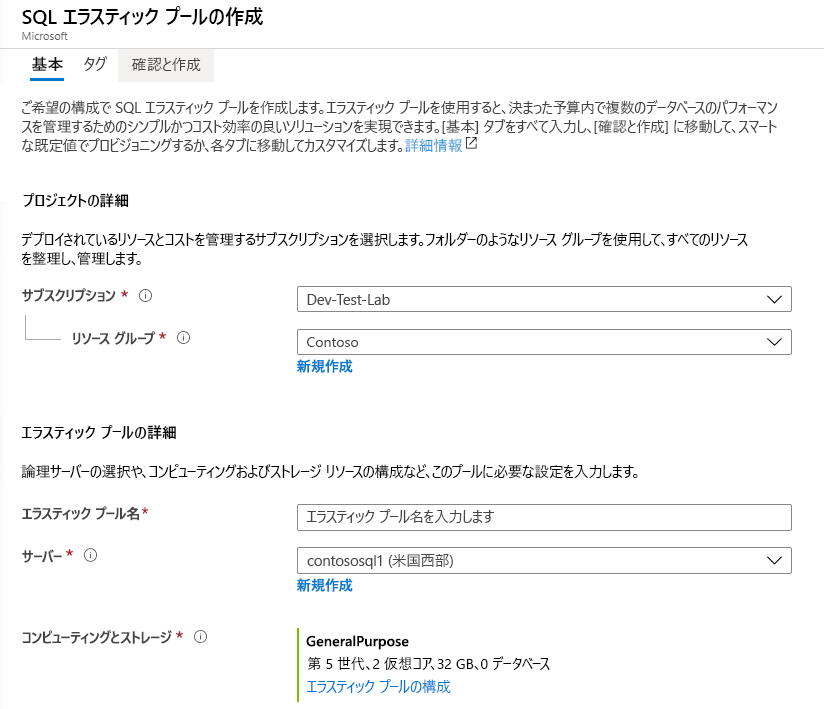Click the プロジェクトの詳細 section heading
The width and height of the screenshot is (824, 709).
pos(75,201)
